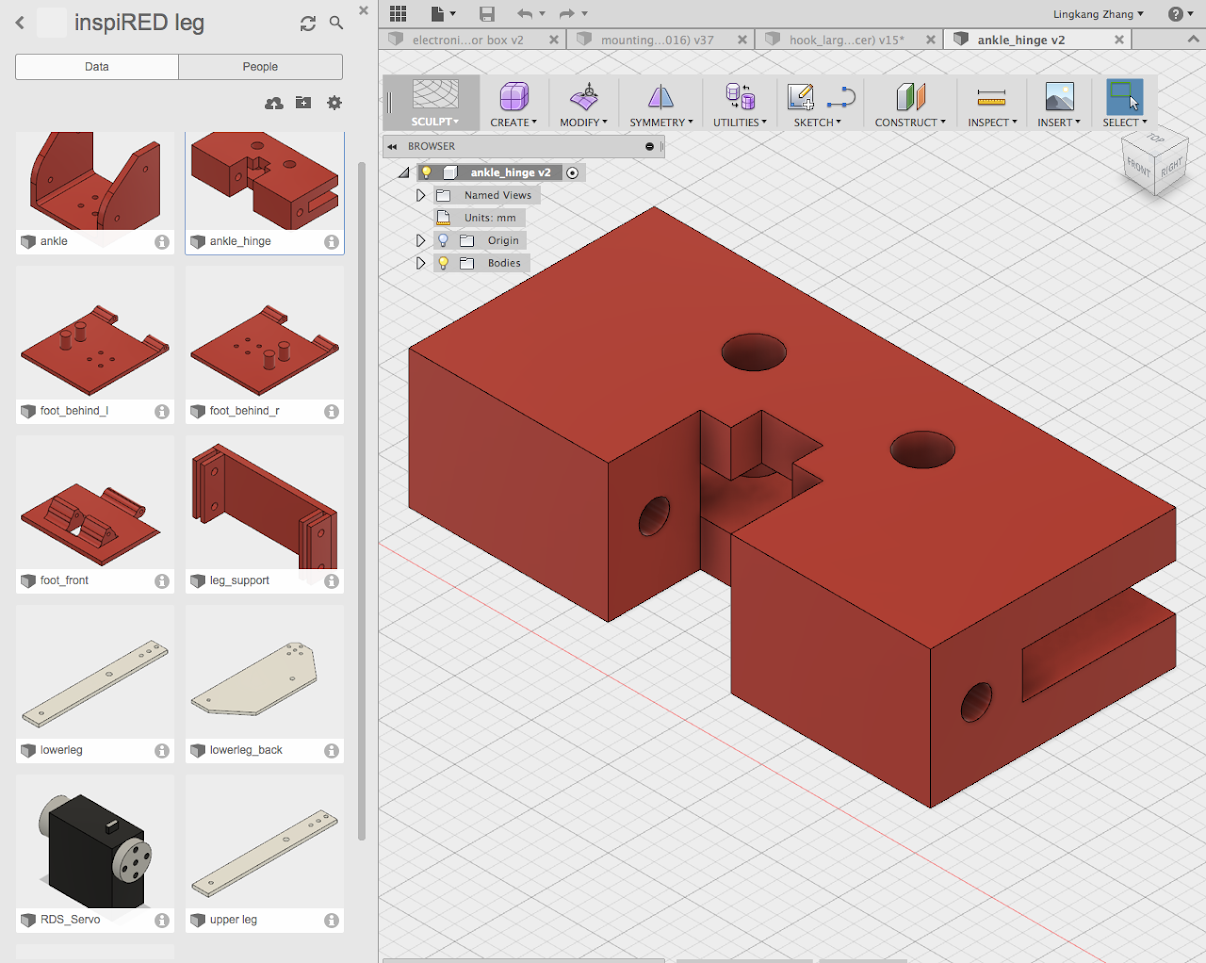
Task: Open the SKETCH menu
Action: pos(817,122)
